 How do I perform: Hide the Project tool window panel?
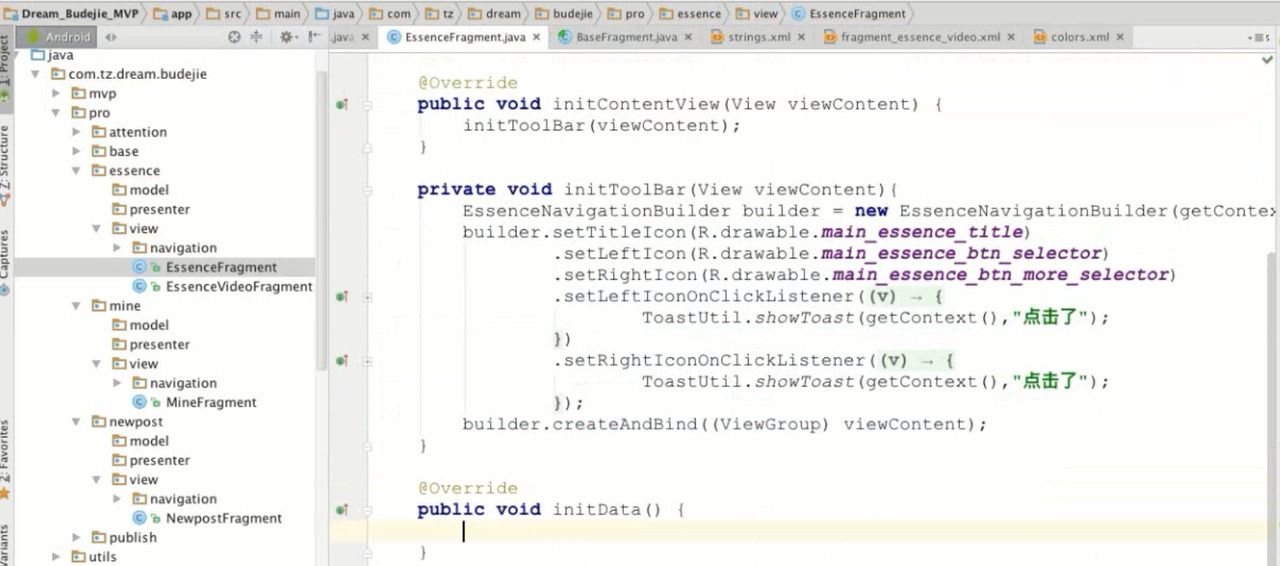[x=313, y=37]
